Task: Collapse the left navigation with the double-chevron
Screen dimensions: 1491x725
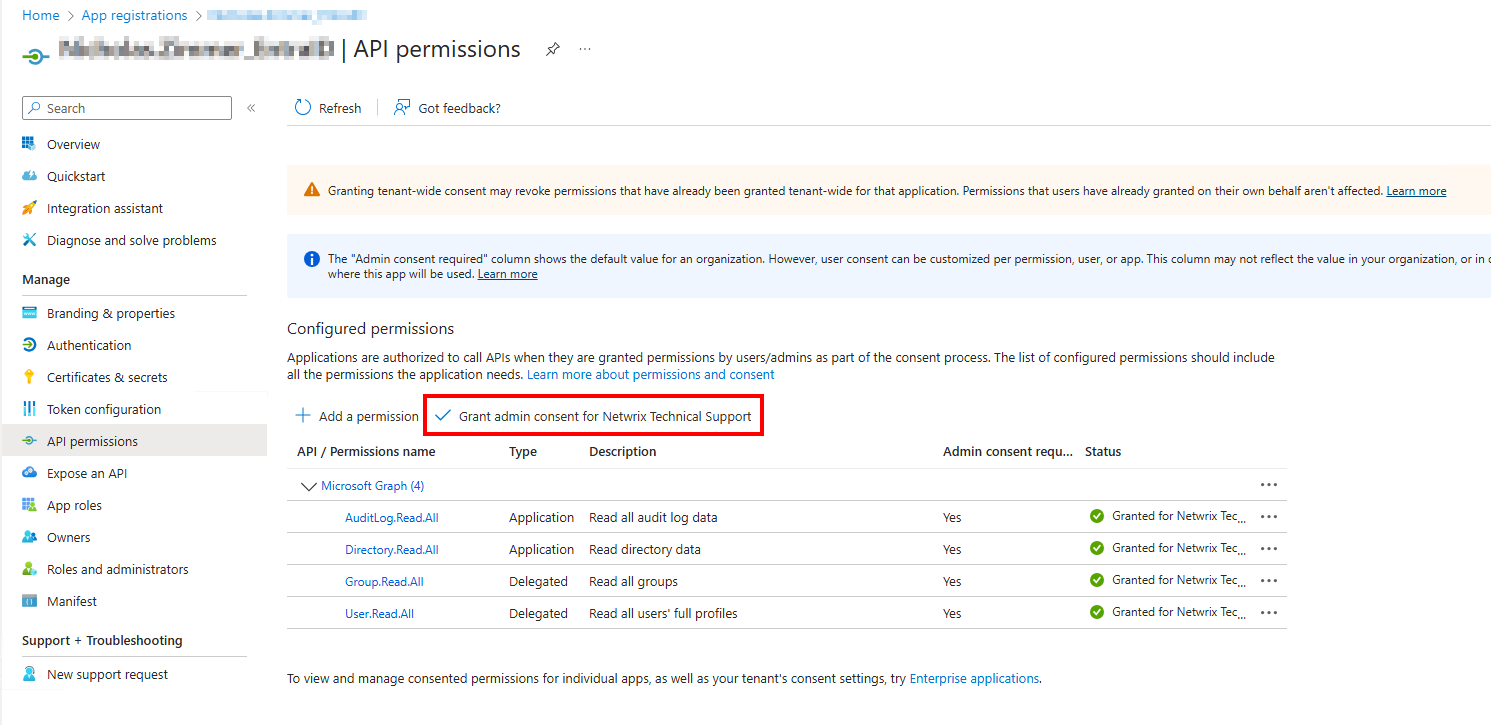Action: [251, 107]
